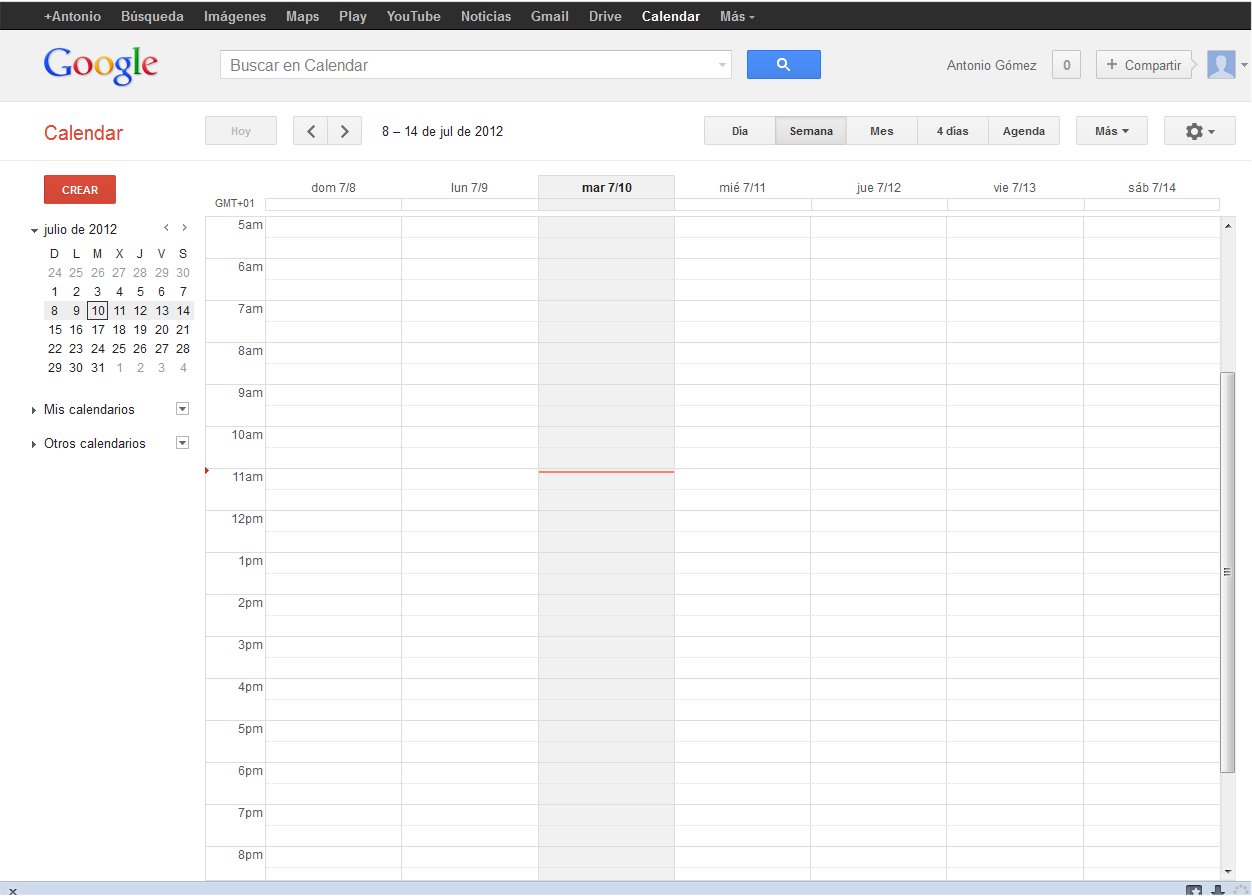The width and height of the screenshot is (1252, 896).
Task: Click the red CREAR button
Action: pyautogui.click(x=80, y=190)
